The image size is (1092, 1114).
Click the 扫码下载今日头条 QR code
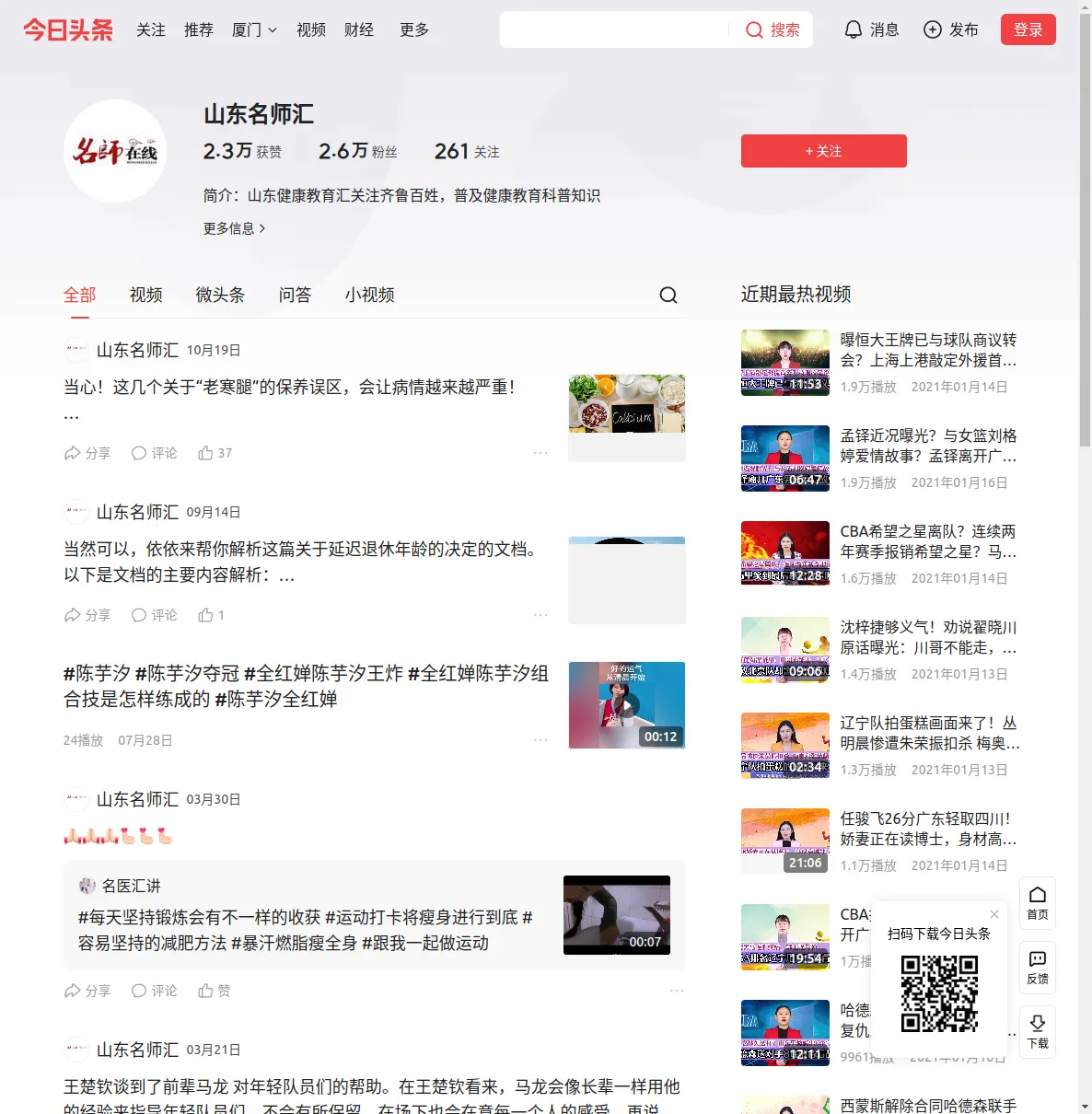pyautogui.click(x=939, y=992)
